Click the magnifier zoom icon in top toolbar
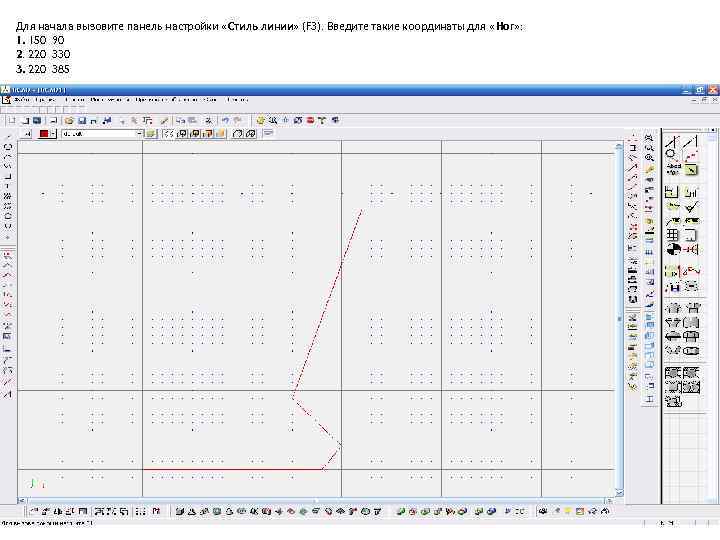This screenshot has height=540, width=720. [273, 120]
